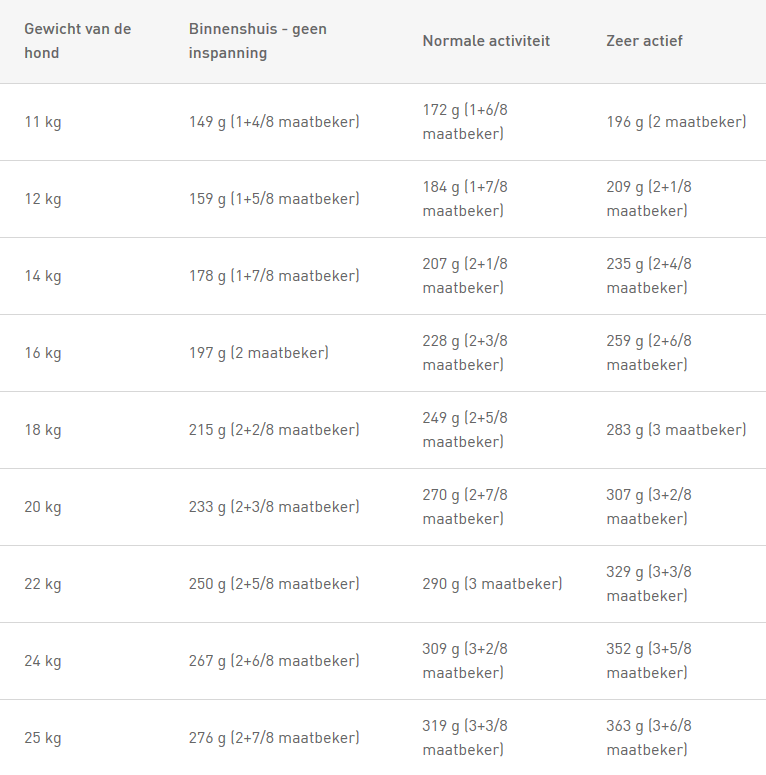Click the '196 g (2 maatbeker)' cell

pyautogui.click(x=676, y=122)
